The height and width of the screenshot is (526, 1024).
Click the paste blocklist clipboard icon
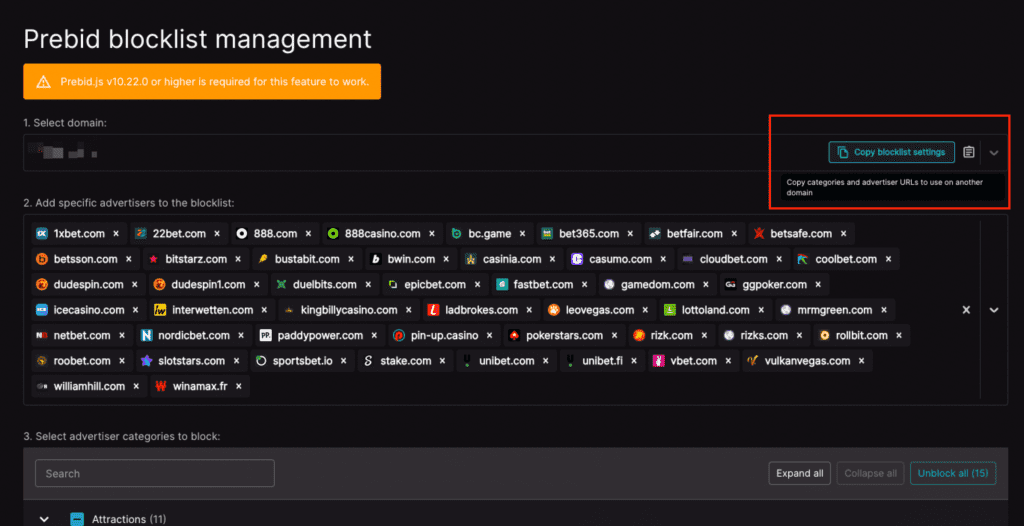(969, 152)
